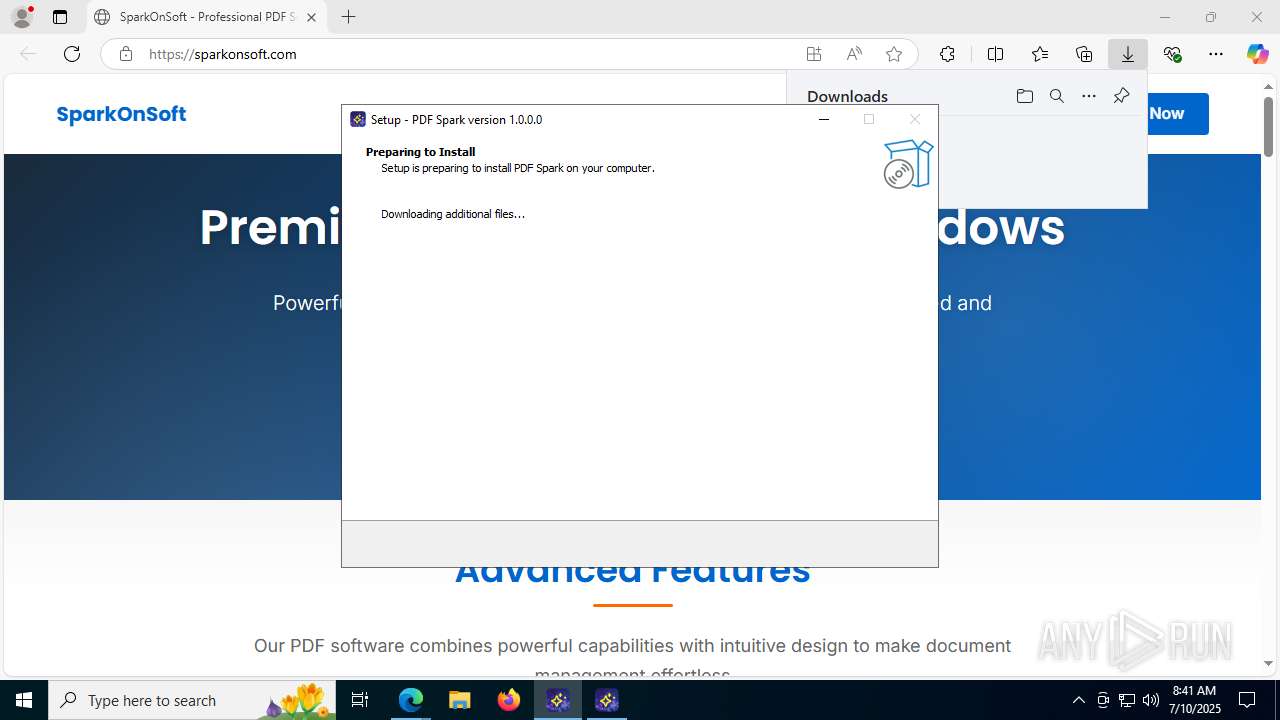Open the app available install icon
This screenshot has width=1280, height=720.
coord(814,54)
